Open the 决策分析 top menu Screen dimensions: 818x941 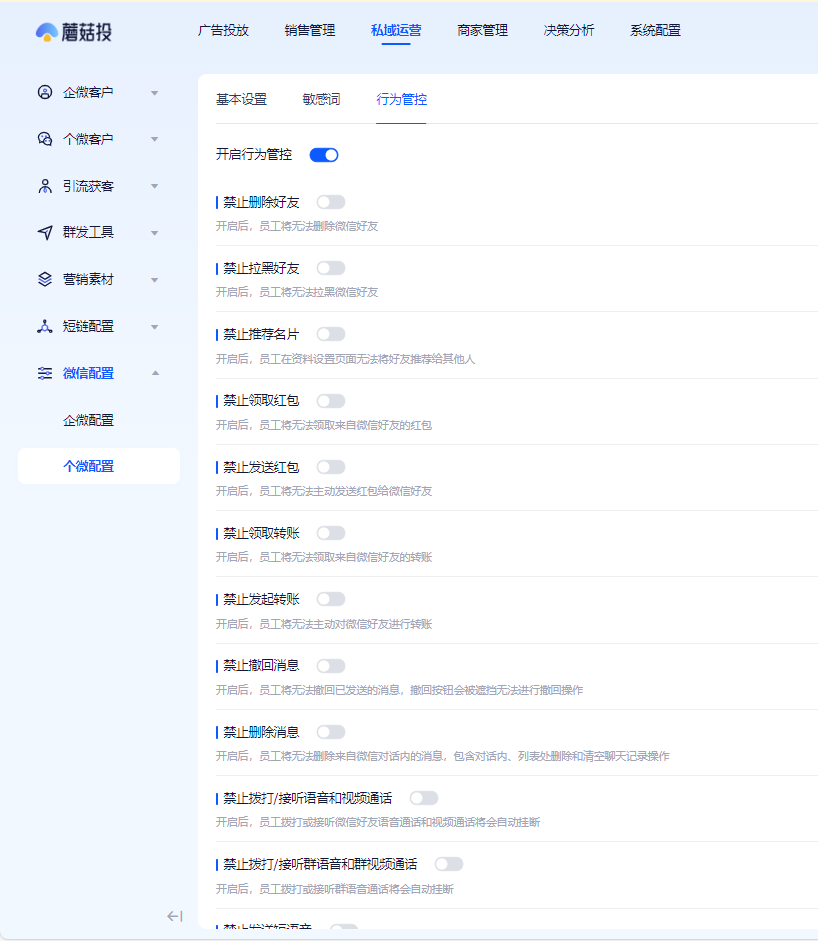[569, 31]
